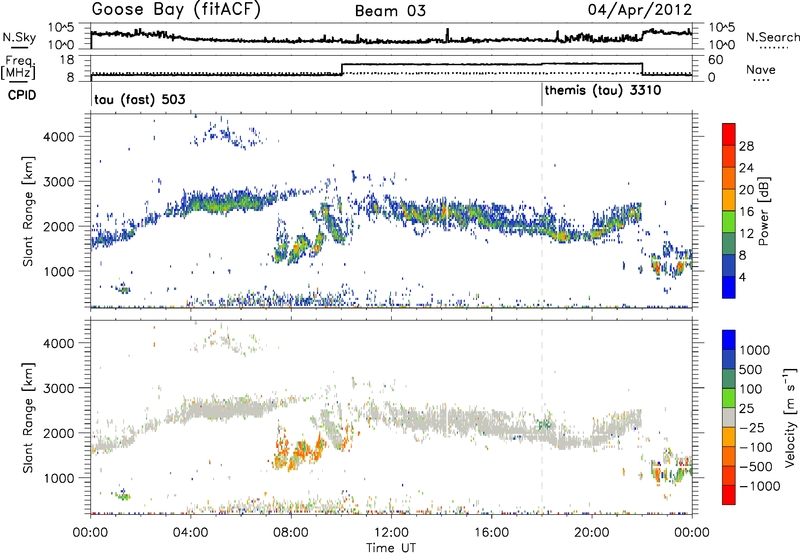Pick the dark green 100–500 velocity color
The height and width of the screenshot is (554, 800).
click(x=729, y=379)
